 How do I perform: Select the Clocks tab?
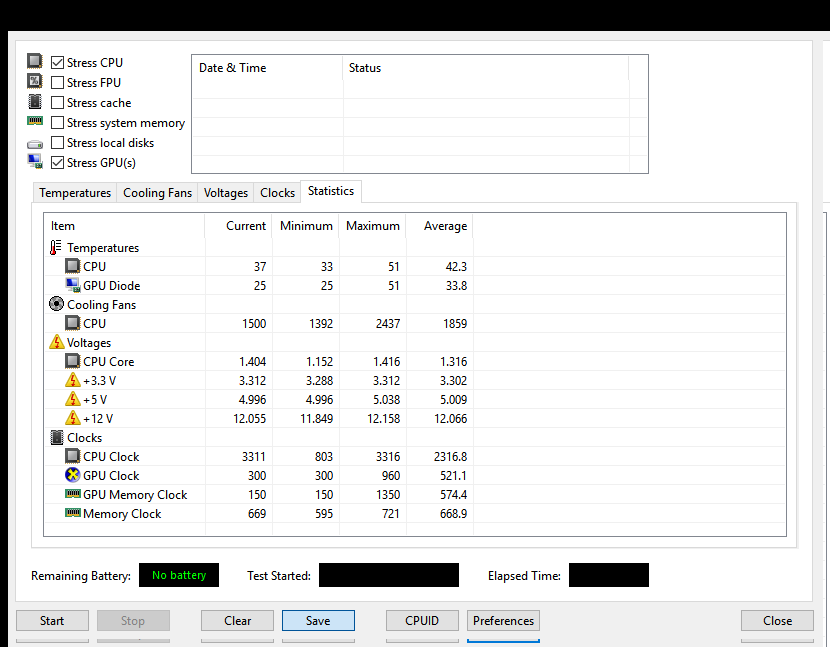coord(277,193)
